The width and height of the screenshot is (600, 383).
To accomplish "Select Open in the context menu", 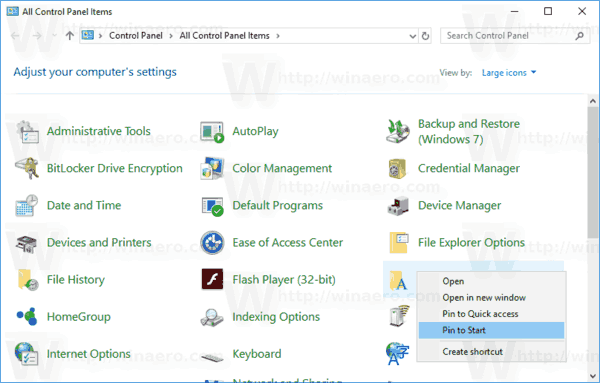I will pos(491,281).
